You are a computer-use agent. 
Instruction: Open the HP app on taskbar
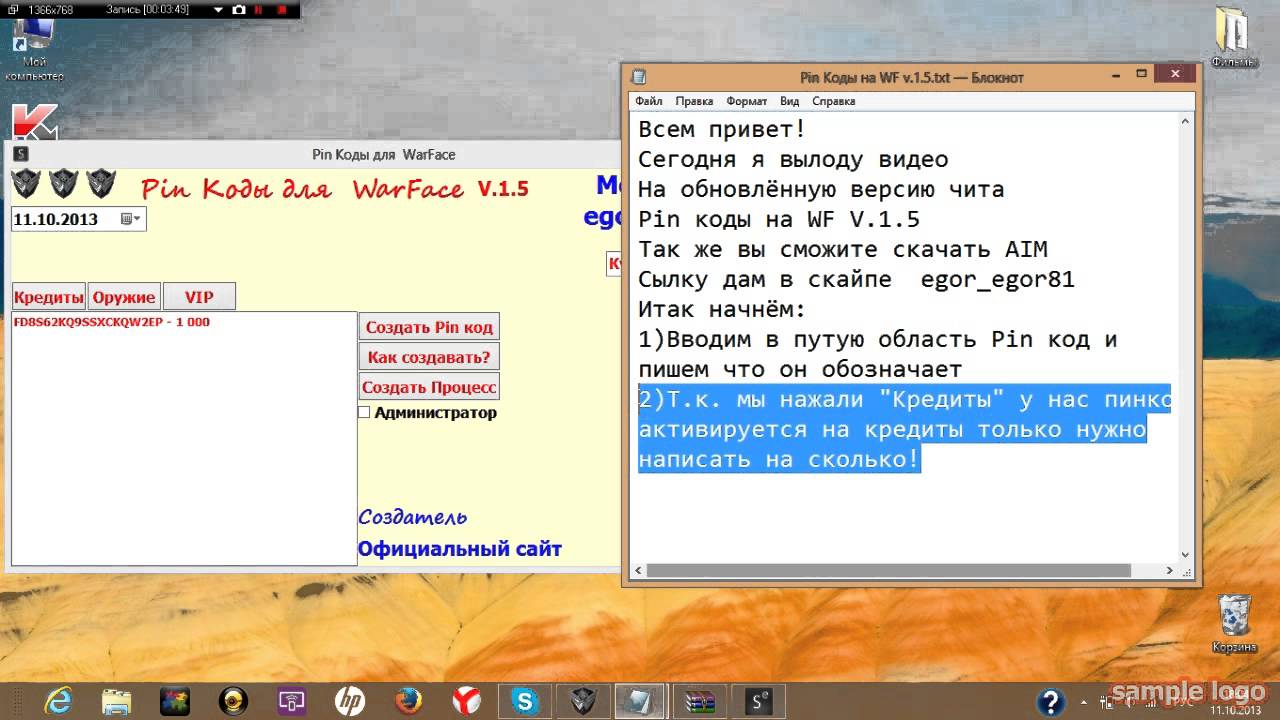point(350,701)
